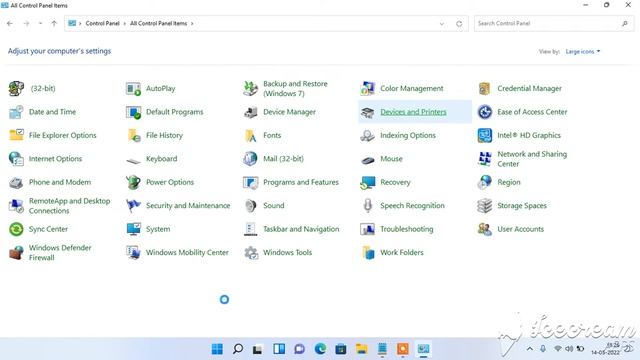The width and height of the screenshot is (640, 360).
Task: Open Backup and Restore icon
Action: point(250,89)
